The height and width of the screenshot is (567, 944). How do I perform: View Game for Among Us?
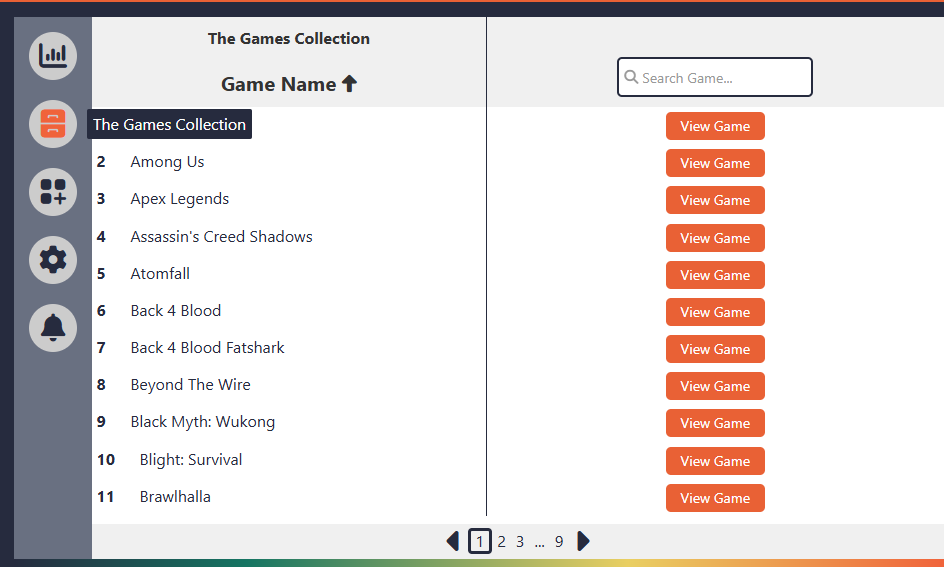click(715, 163)
